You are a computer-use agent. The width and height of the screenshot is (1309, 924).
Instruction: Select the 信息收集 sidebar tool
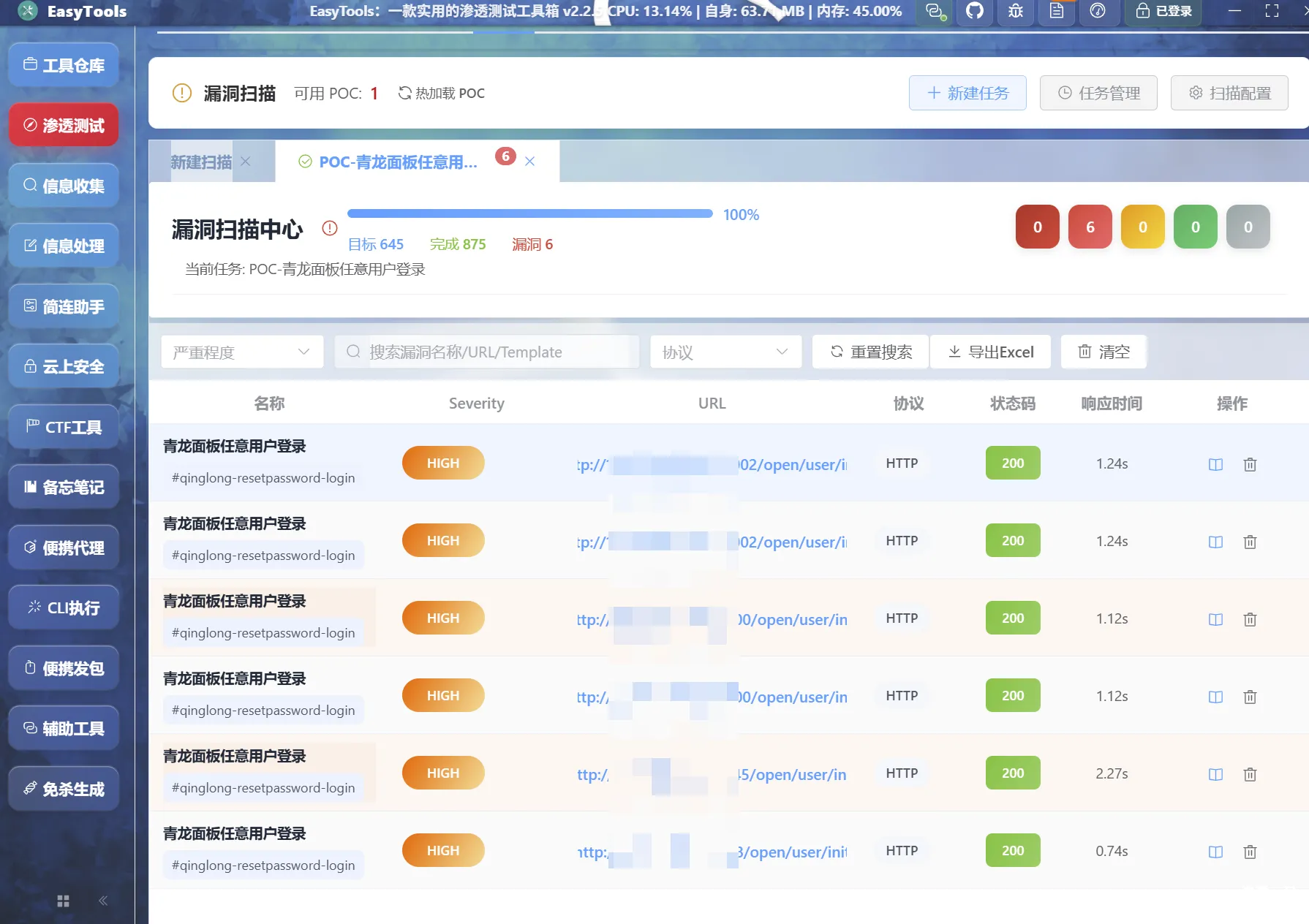click(x=64, y=185)
